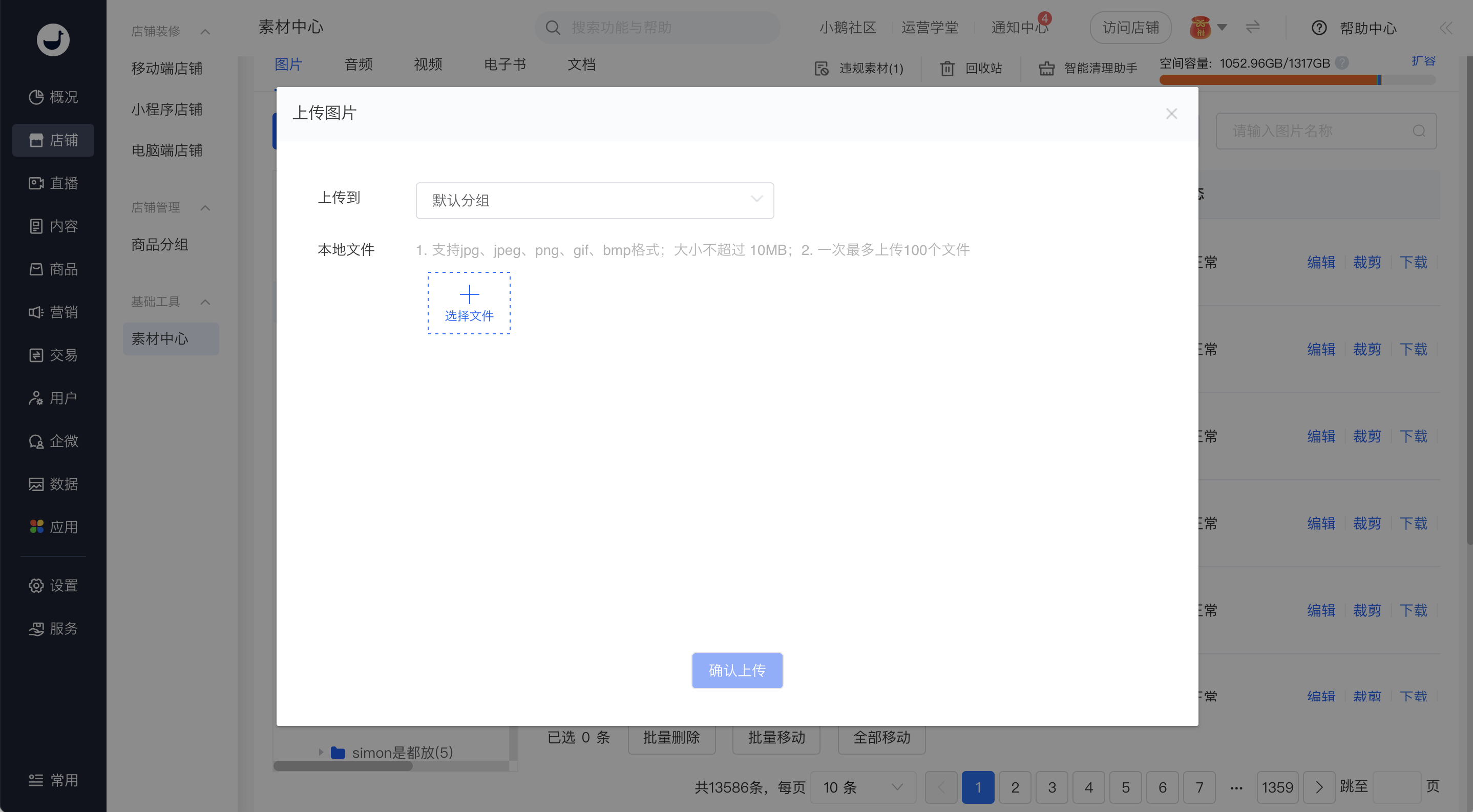Open the 直播 live stream section
The width and height of the screenshot is (1473, 812).
click(53, 183)
